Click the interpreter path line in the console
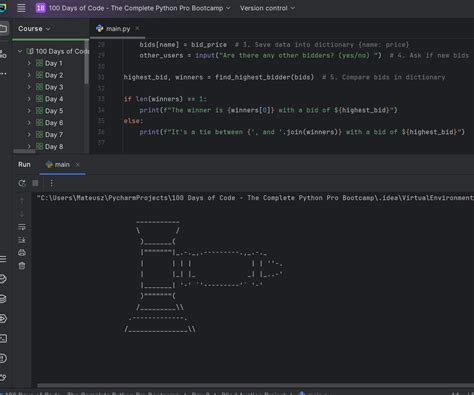 (255, 198)
